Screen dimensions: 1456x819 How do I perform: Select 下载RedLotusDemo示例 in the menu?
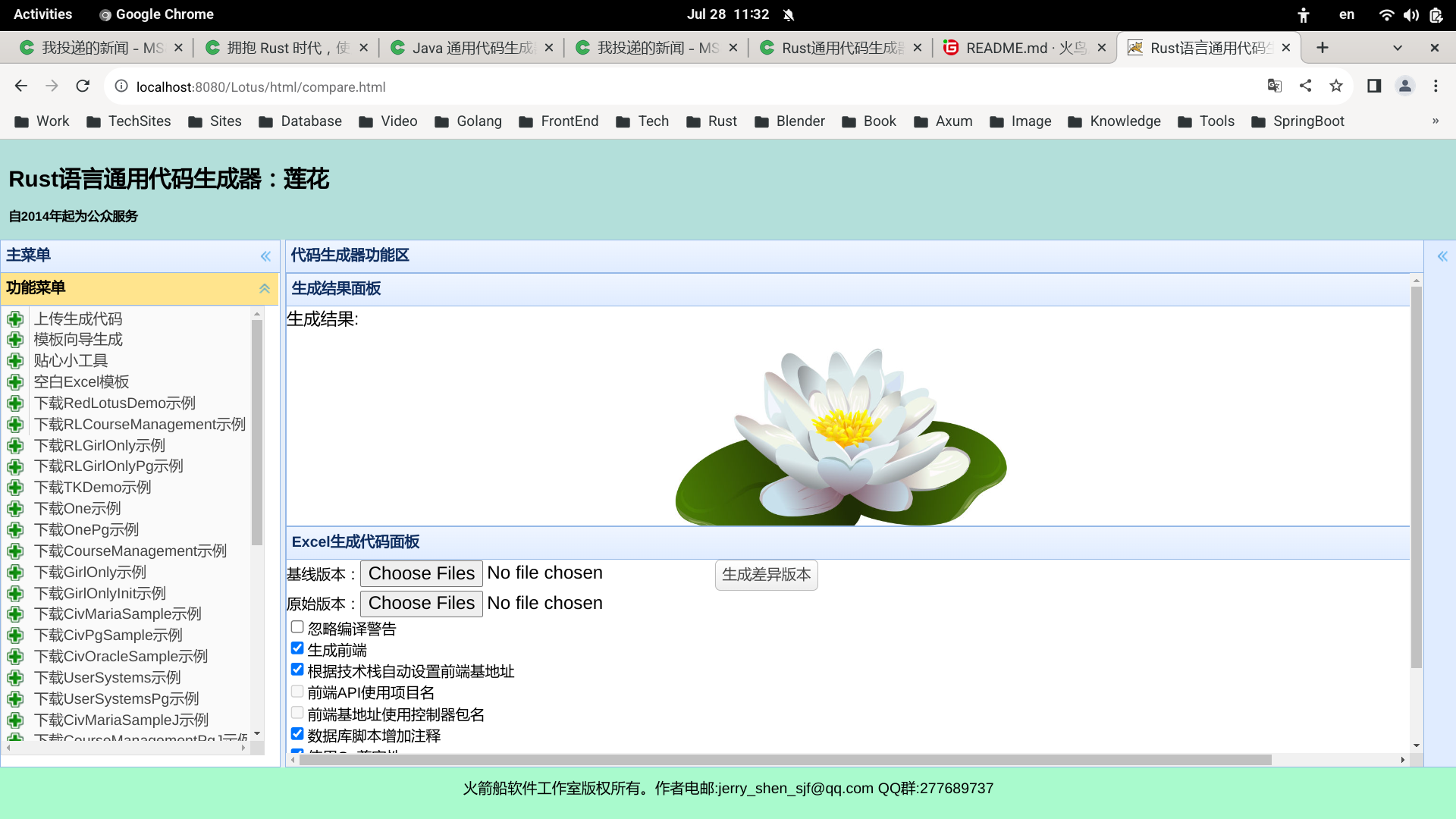114,403
